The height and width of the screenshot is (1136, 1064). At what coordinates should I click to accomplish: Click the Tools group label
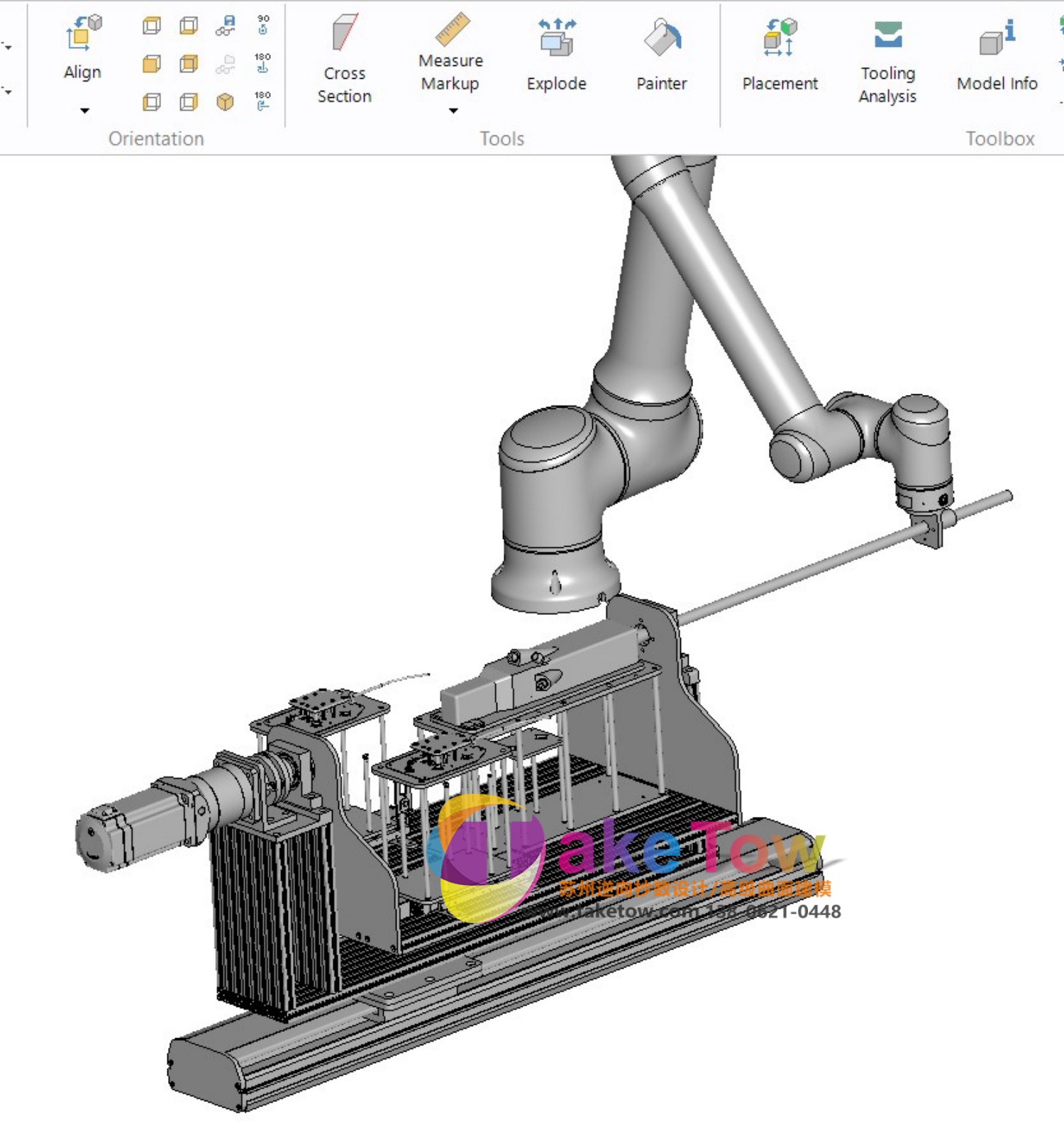pos(502,139)
